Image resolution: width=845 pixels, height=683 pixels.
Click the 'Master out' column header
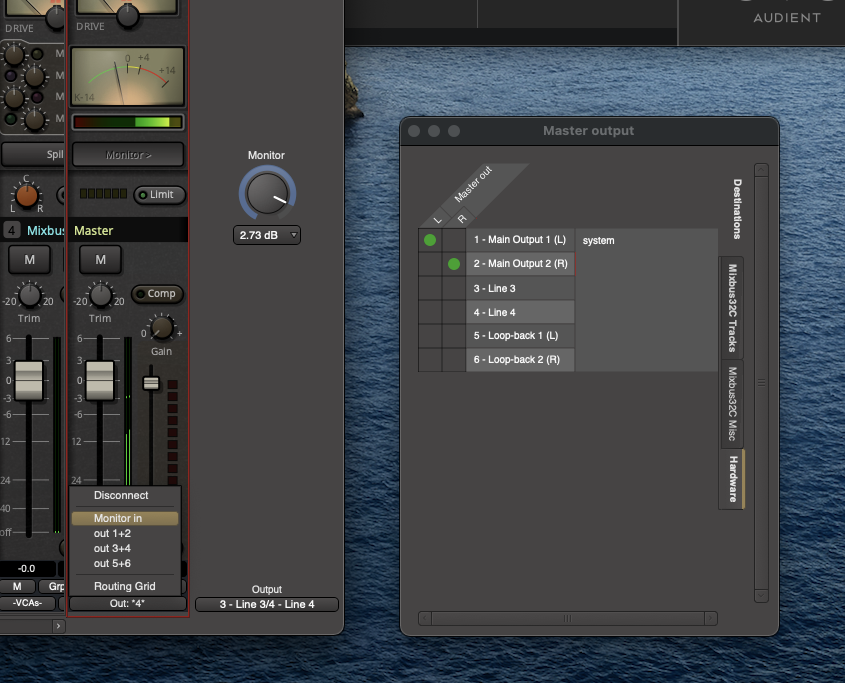473,184
